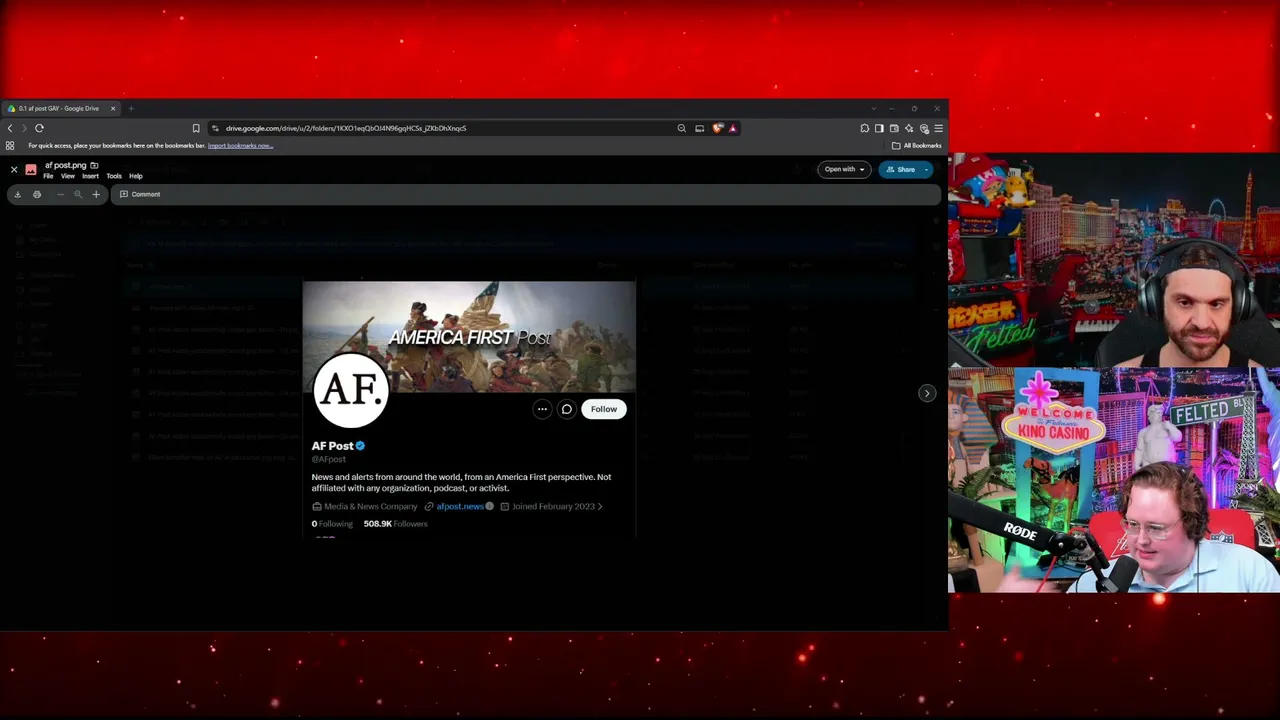
Task: Zoom out of the image preview
Action: point(60,194)
